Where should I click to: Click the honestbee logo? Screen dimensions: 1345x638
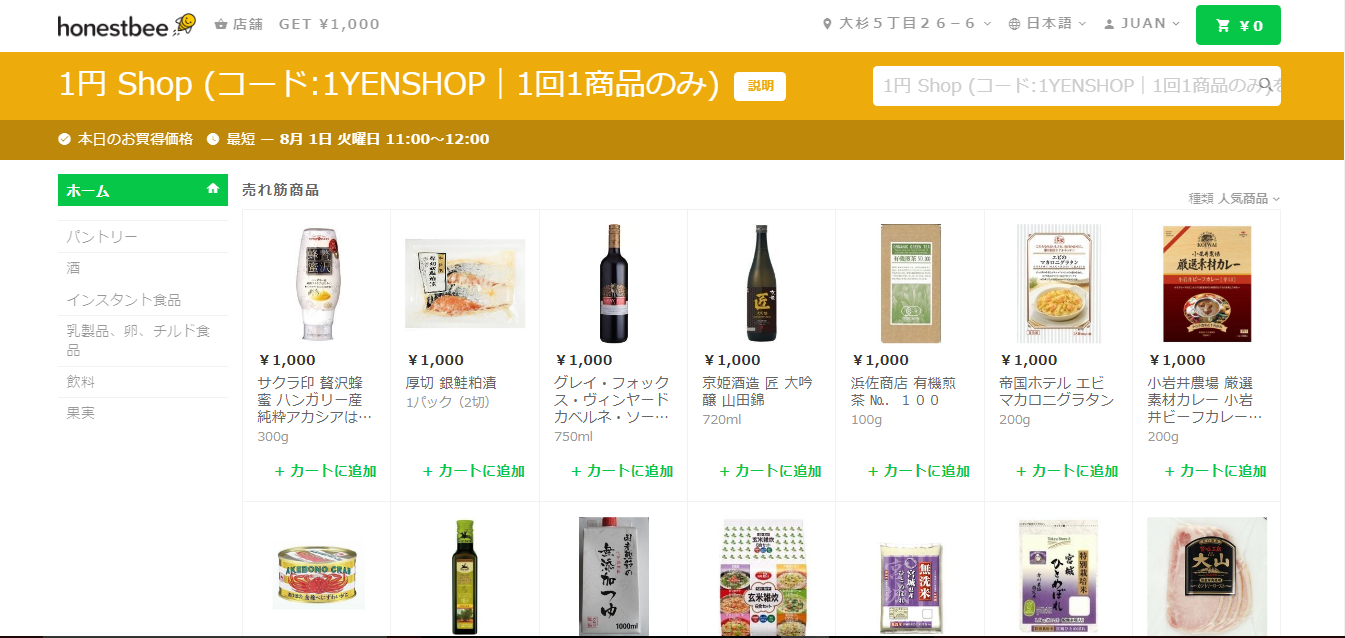(x=126, y=25)
